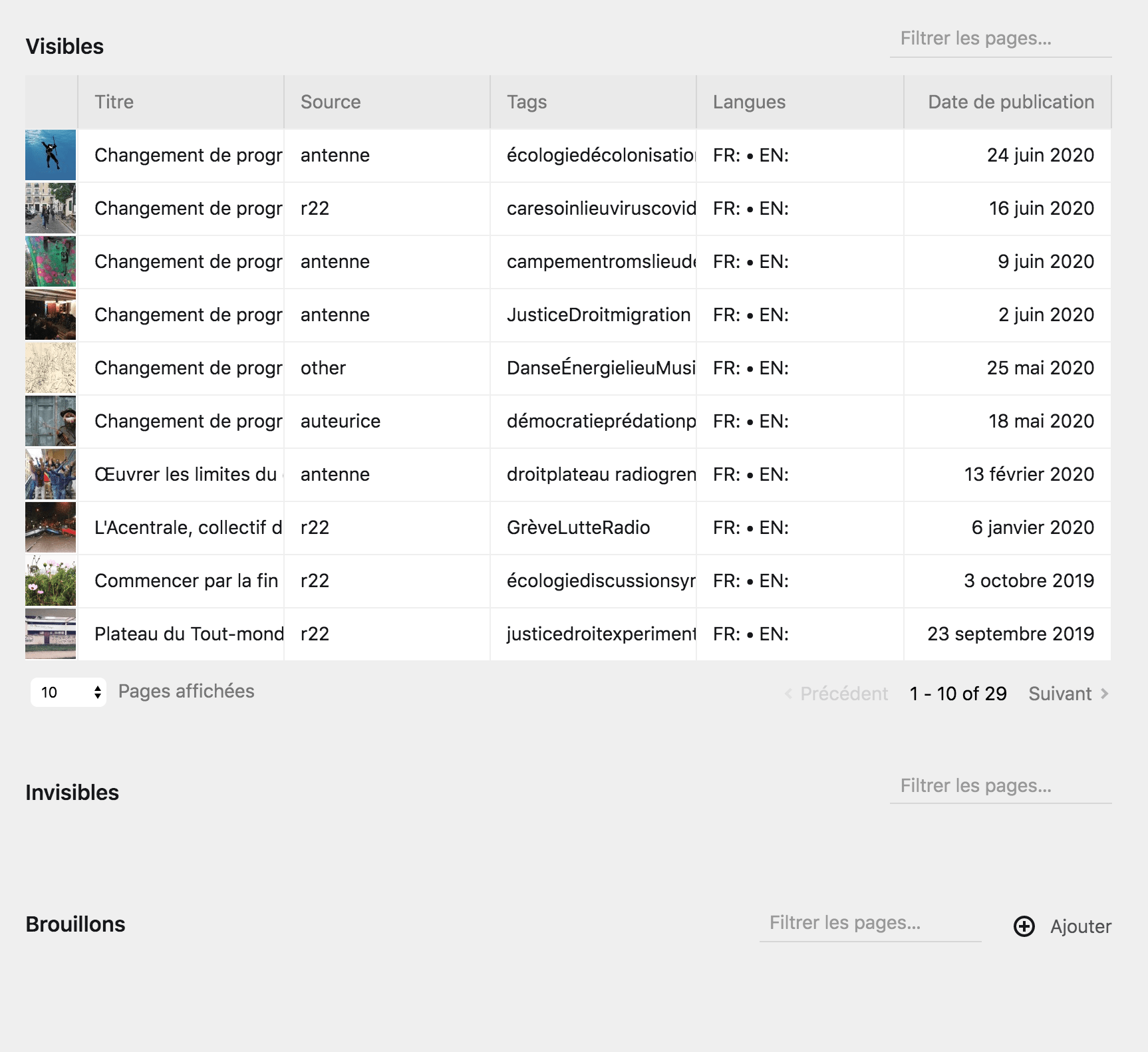Click the underwater diver thumbnail in the first row
Screen dimensions: 1148x1052
51,155
